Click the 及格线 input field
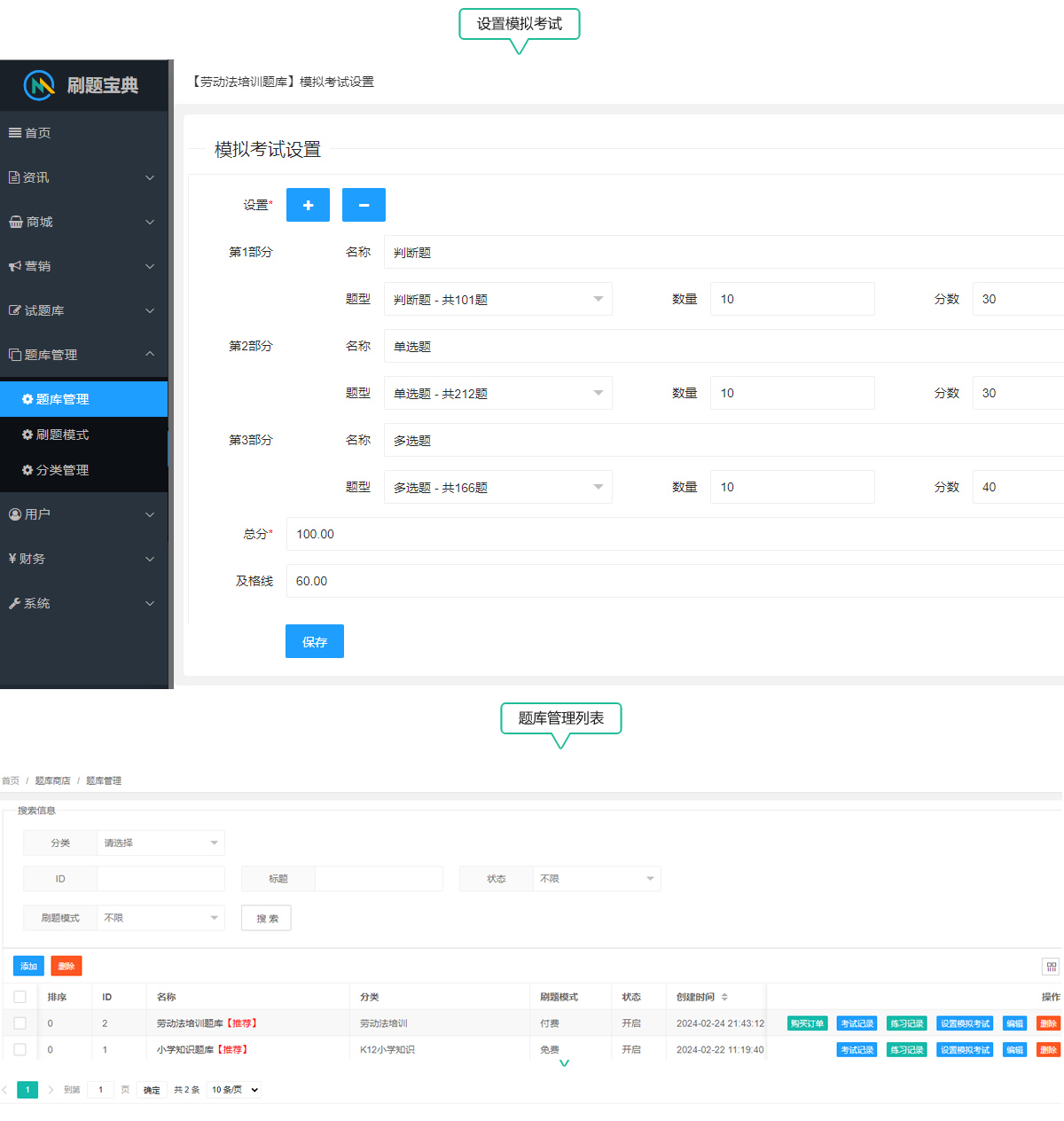Image resolution: width=1064 pixels, height=1121 pixels. point(674,581)
